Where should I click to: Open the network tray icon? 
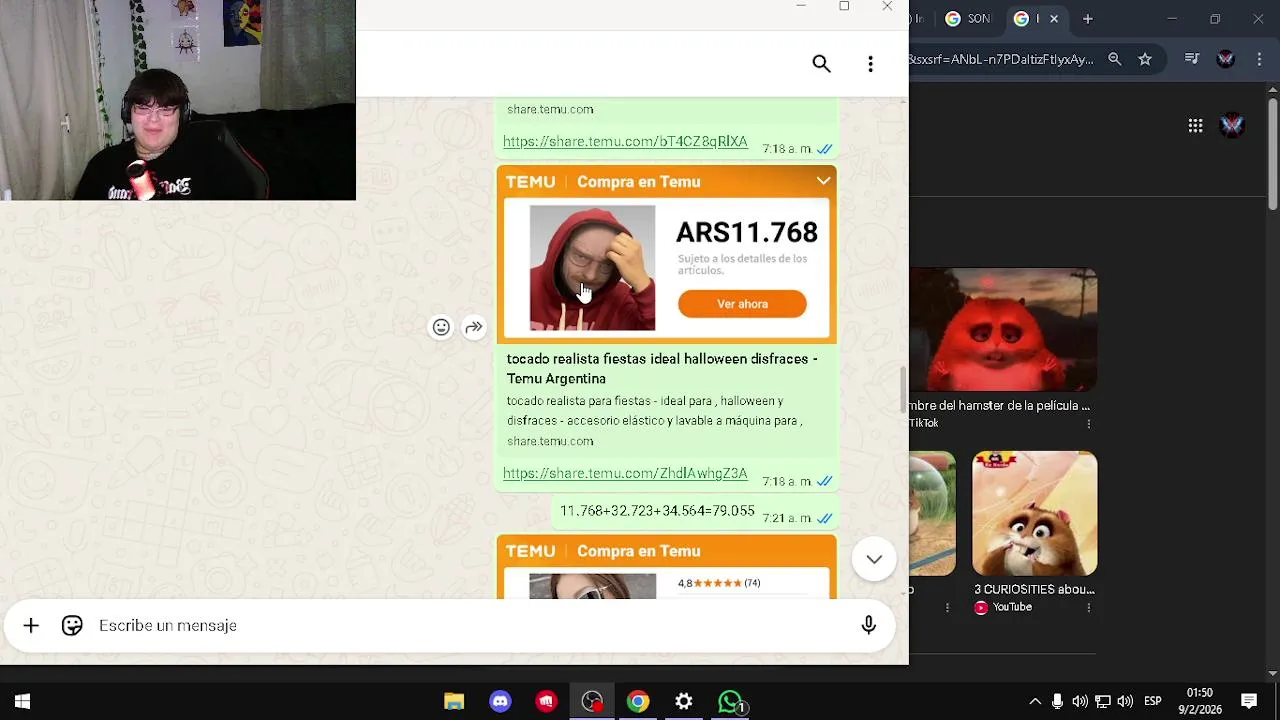point(1102,702)
